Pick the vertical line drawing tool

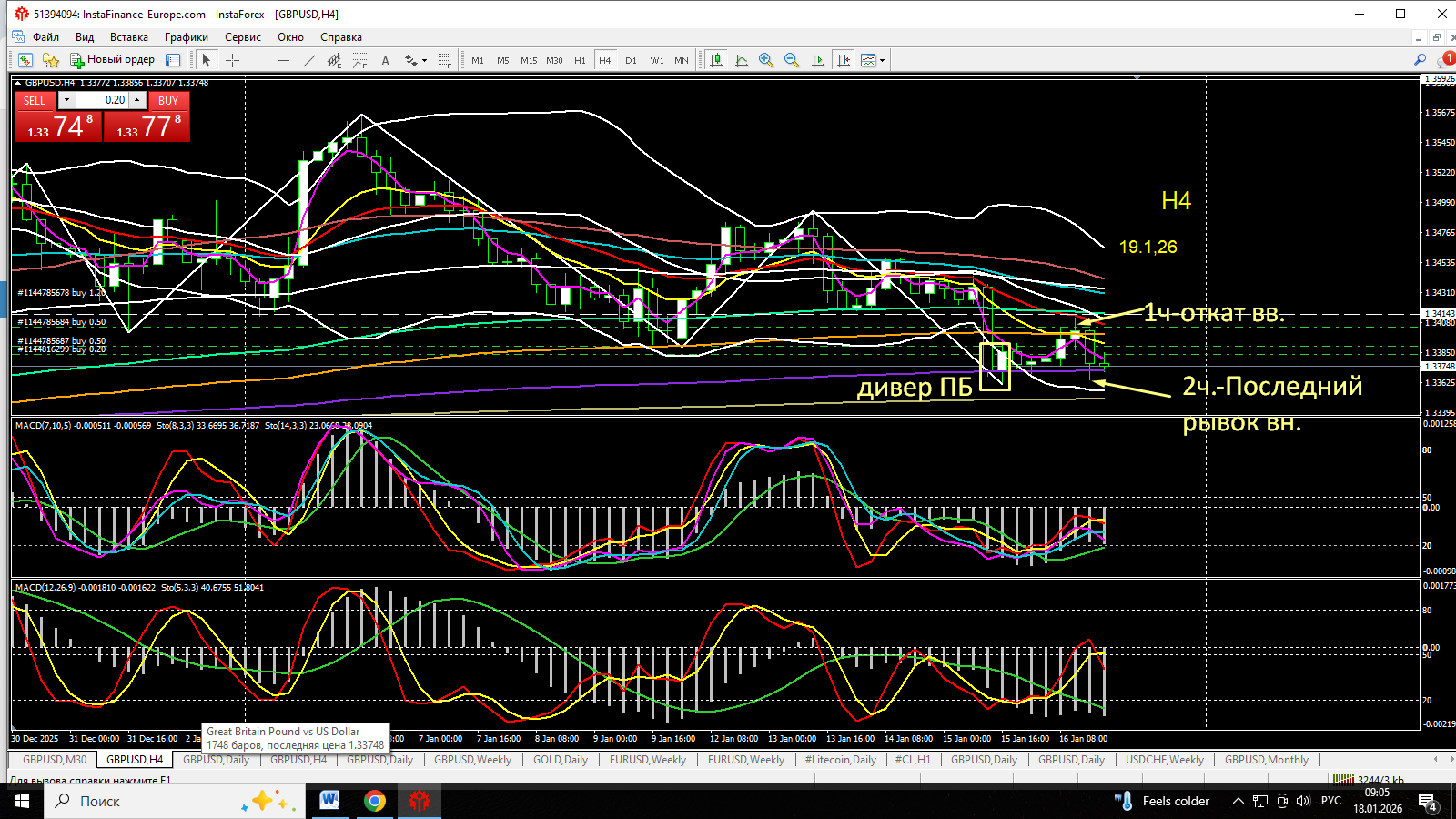258,60
